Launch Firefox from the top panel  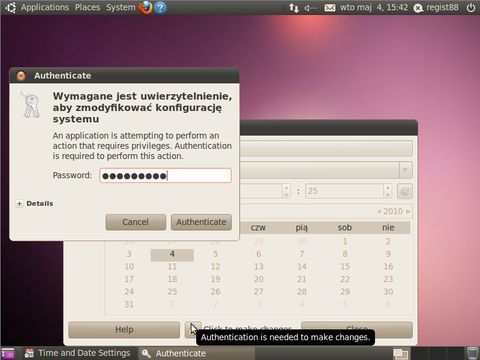[146, 7]
